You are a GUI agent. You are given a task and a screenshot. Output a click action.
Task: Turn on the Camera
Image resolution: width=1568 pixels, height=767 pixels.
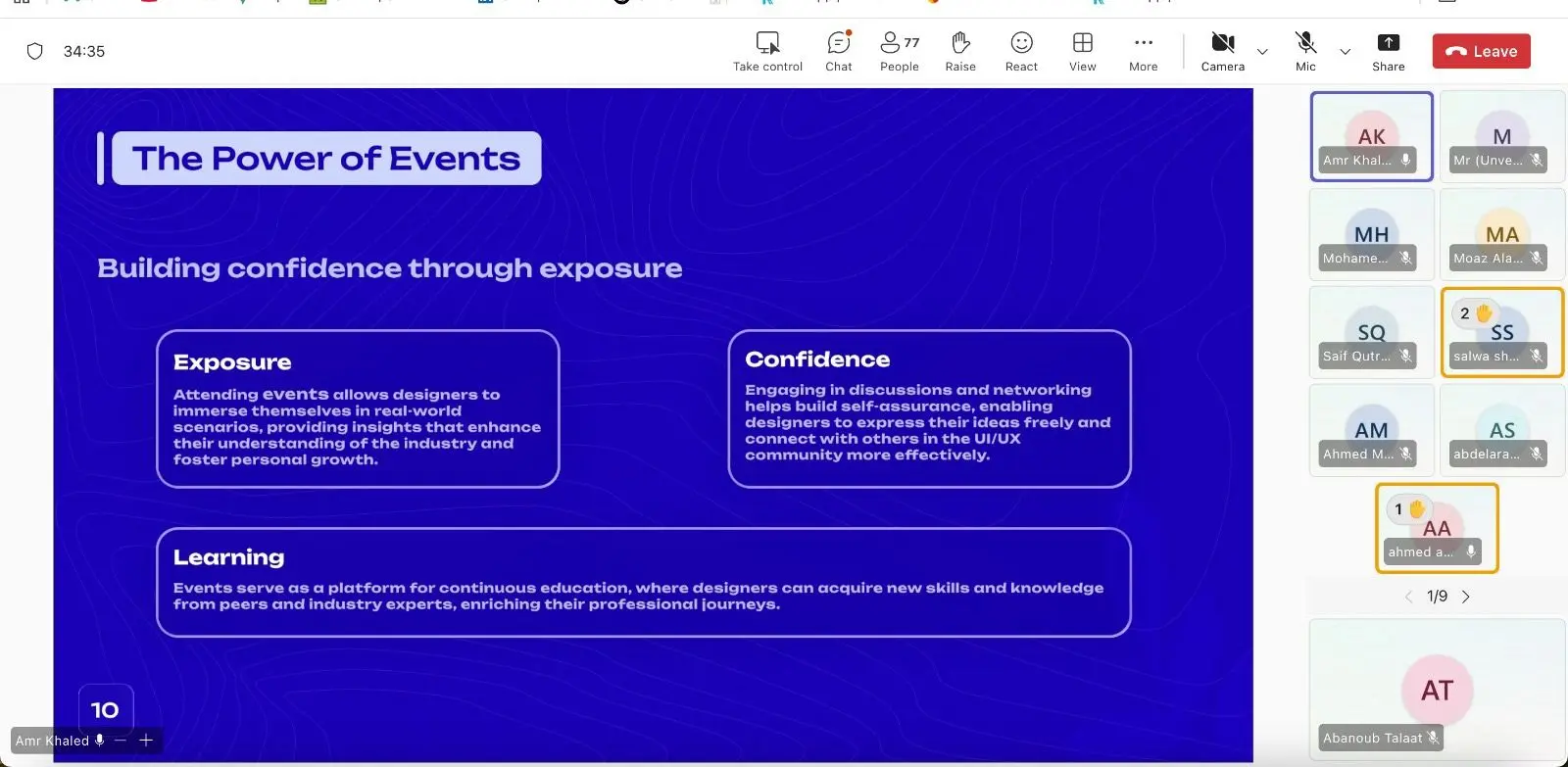[1222, 43]
